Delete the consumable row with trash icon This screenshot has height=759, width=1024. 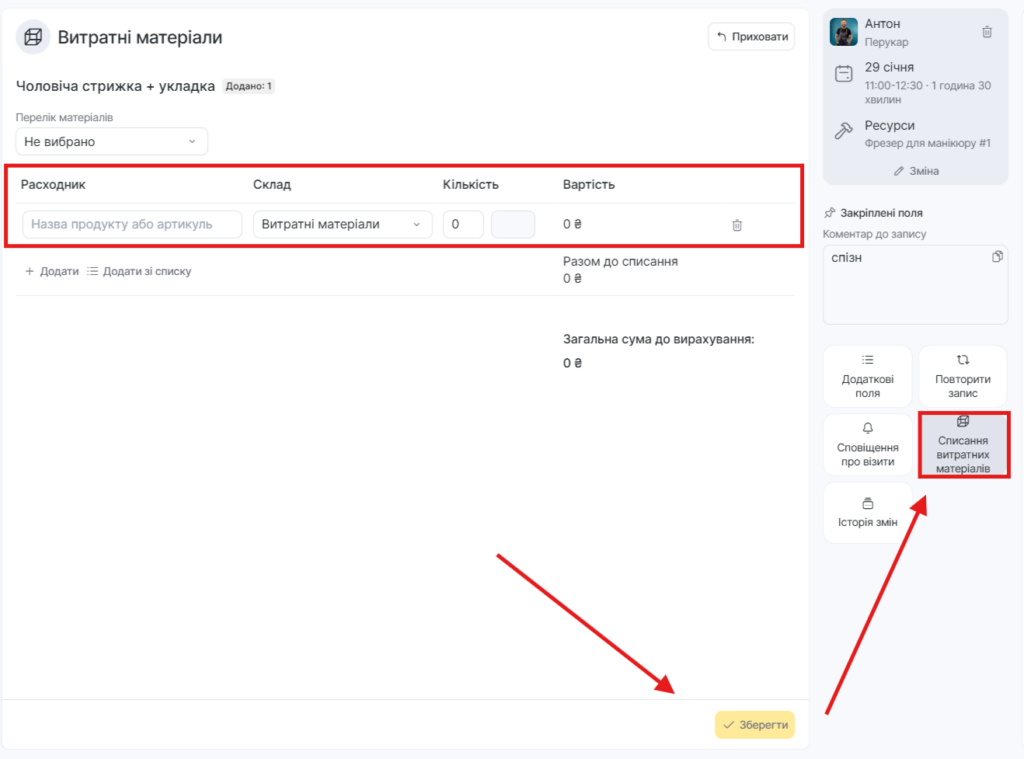pyautogui.click(x=737, y=225)
